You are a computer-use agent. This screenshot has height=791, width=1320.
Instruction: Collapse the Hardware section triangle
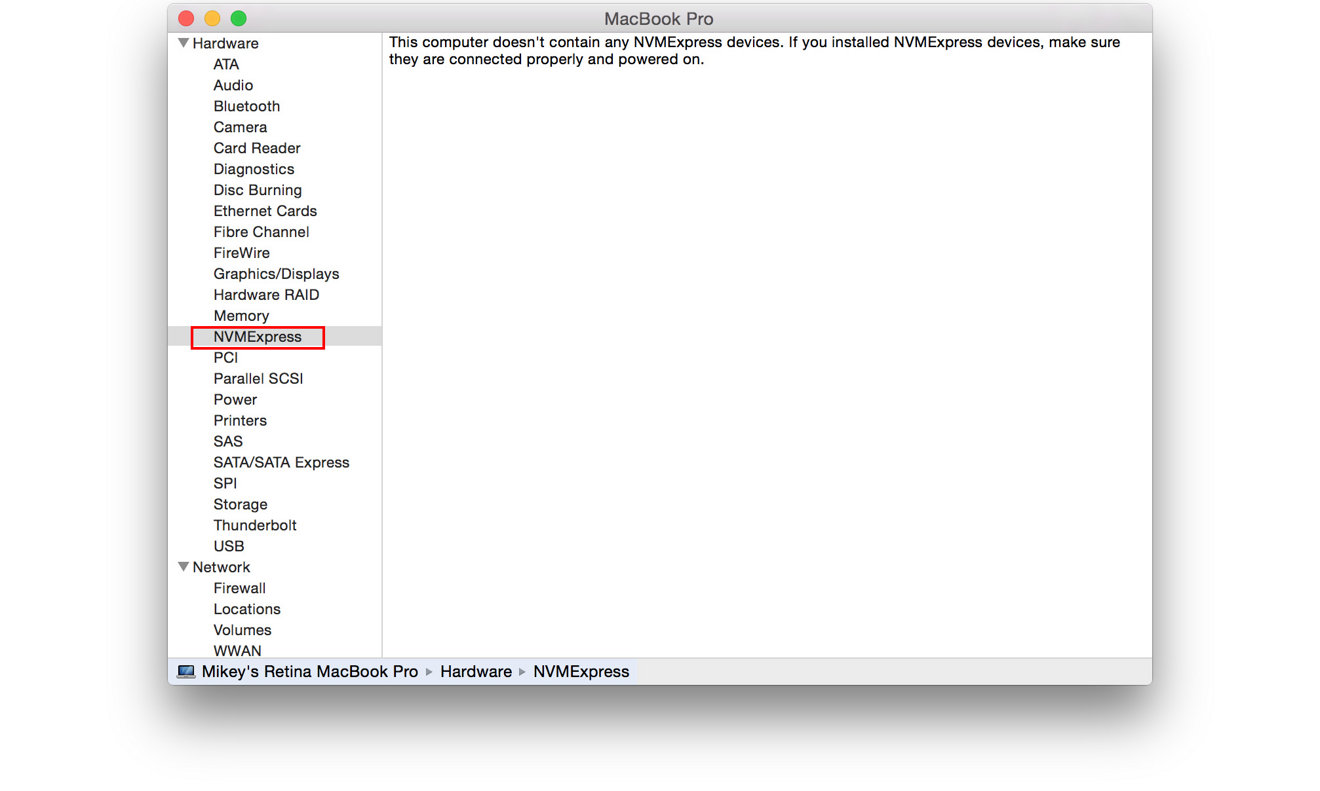click(184, 43)
